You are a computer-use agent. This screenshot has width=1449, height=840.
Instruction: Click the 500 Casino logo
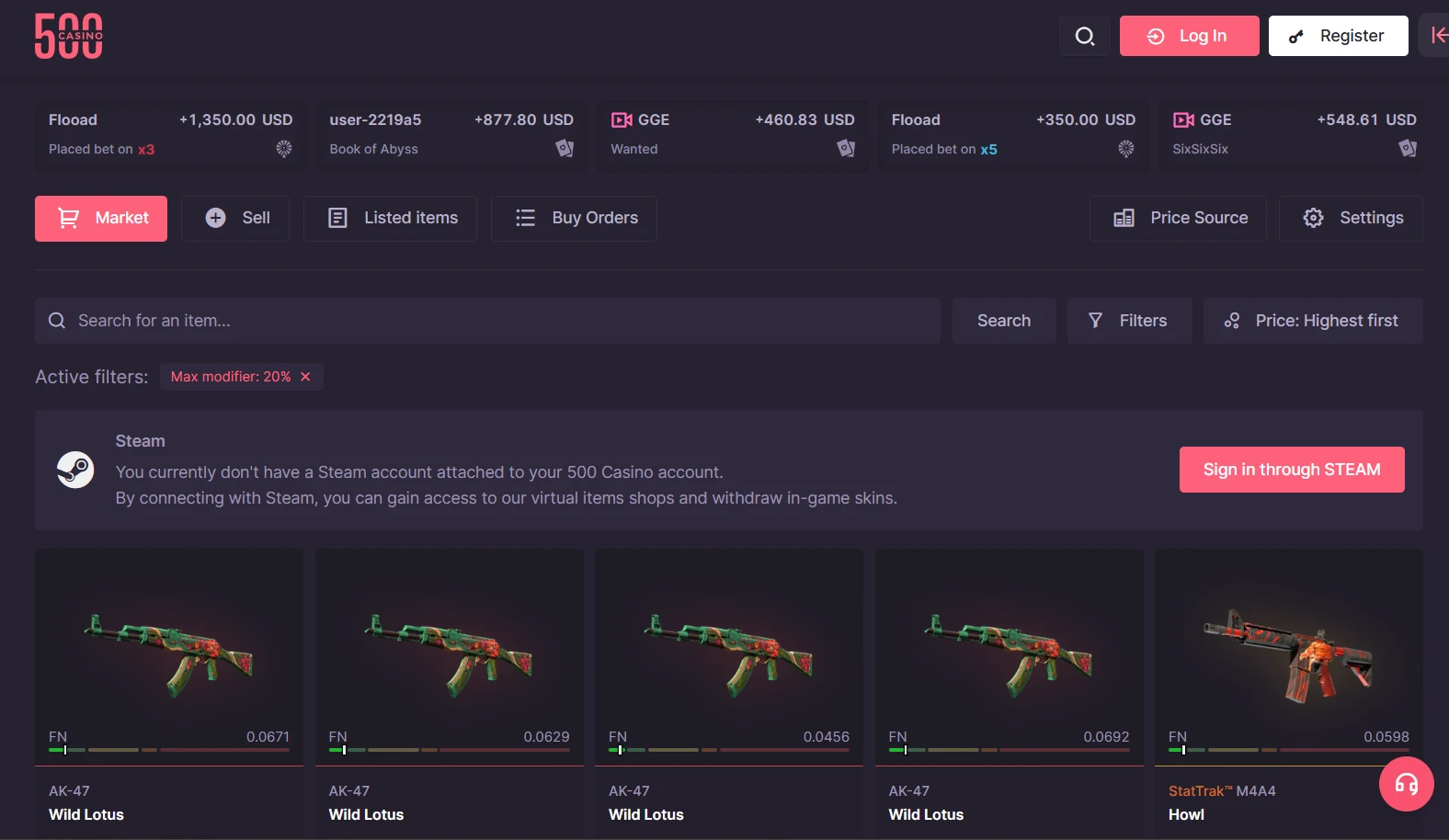[69, 36]
